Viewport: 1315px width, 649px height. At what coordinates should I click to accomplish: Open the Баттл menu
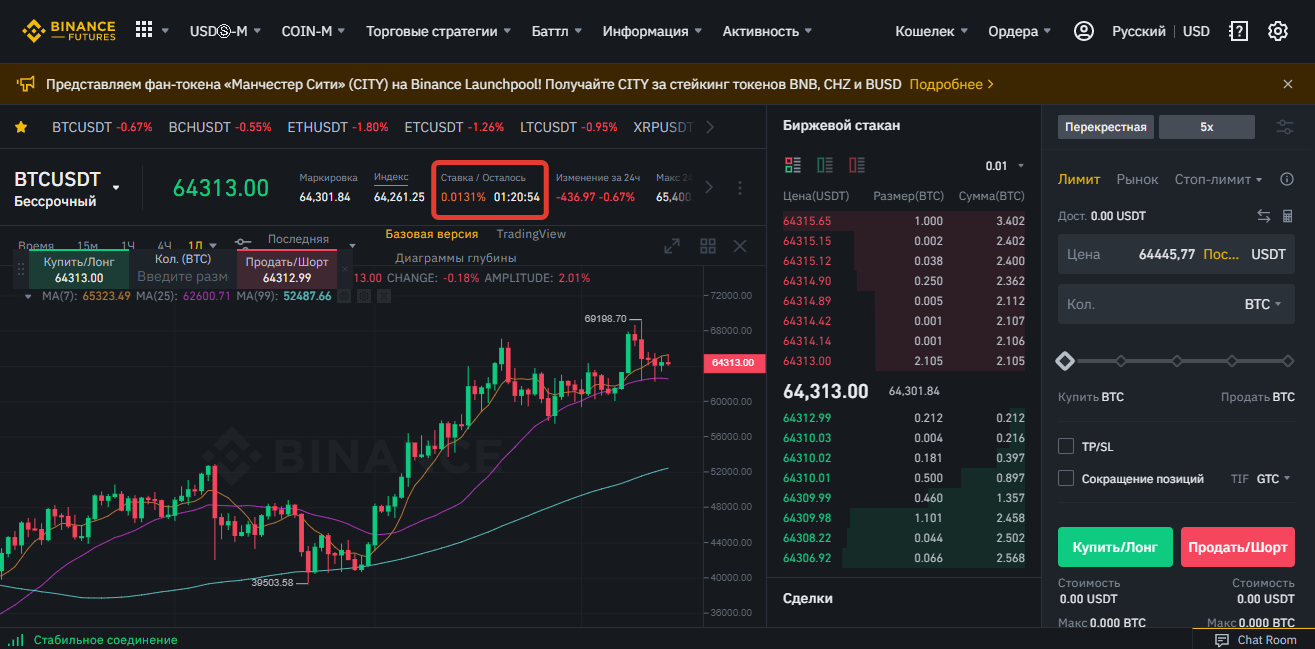(x=557, y=31)
